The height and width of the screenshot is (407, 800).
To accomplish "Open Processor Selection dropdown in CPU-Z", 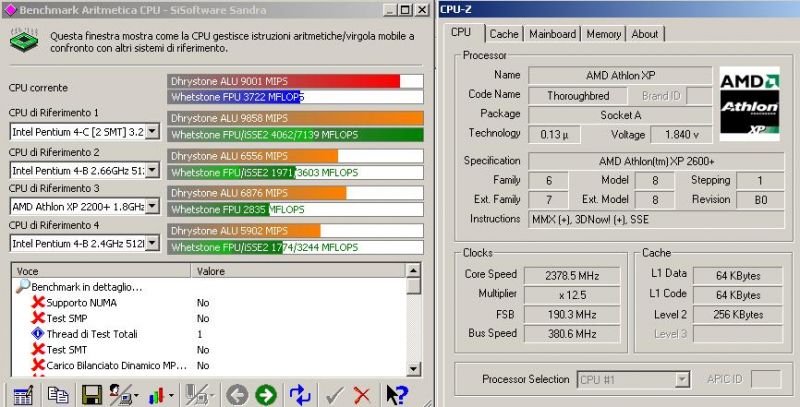I will coord(682,379).
